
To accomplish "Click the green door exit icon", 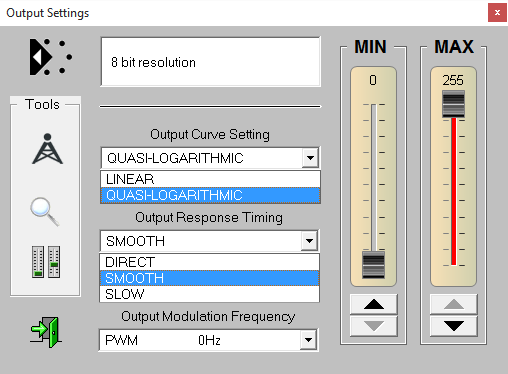I will point(46,332).
